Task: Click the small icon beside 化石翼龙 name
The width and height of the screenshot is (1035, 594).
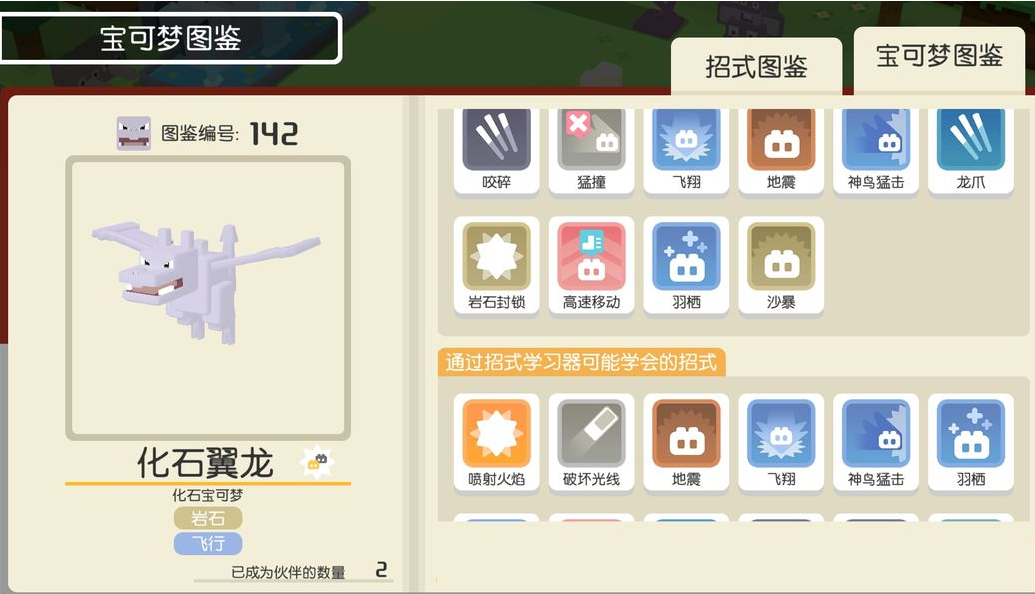Action: click(317, 461)
